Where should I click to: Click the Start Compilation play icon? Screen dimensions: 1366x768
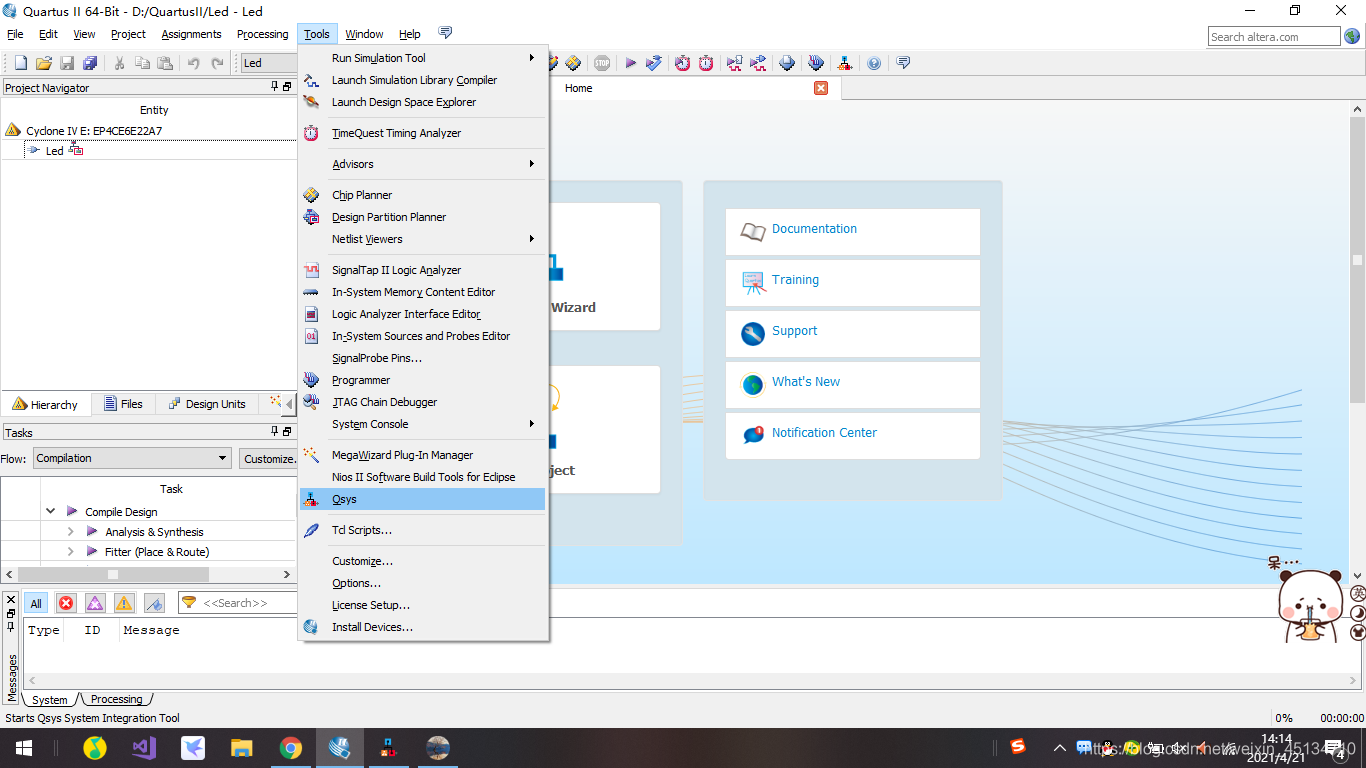click(631, 63)
